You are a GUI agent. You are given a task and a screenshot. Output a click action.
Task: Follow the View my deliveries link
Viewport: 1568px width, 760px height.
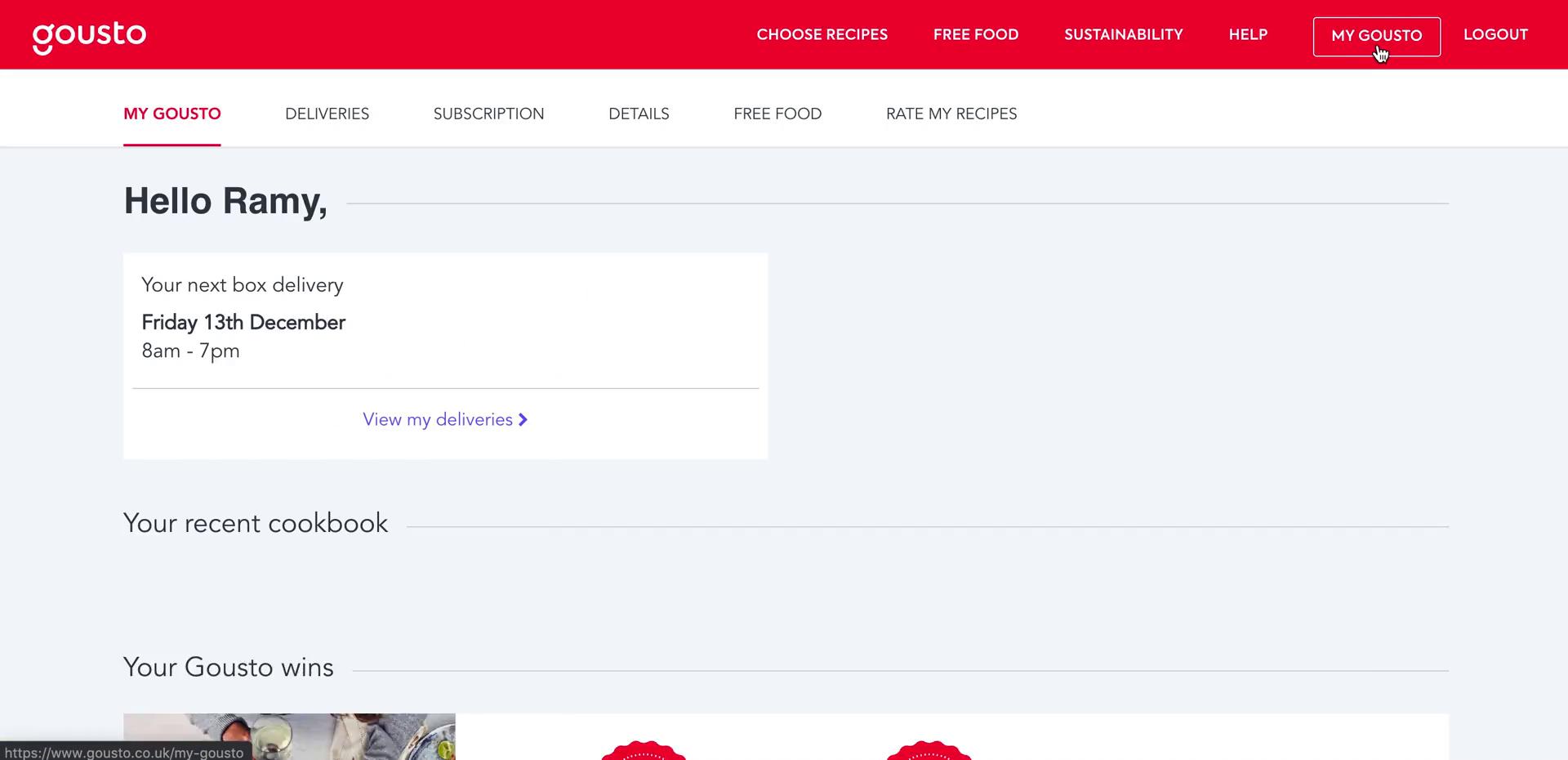click(445, 419)
